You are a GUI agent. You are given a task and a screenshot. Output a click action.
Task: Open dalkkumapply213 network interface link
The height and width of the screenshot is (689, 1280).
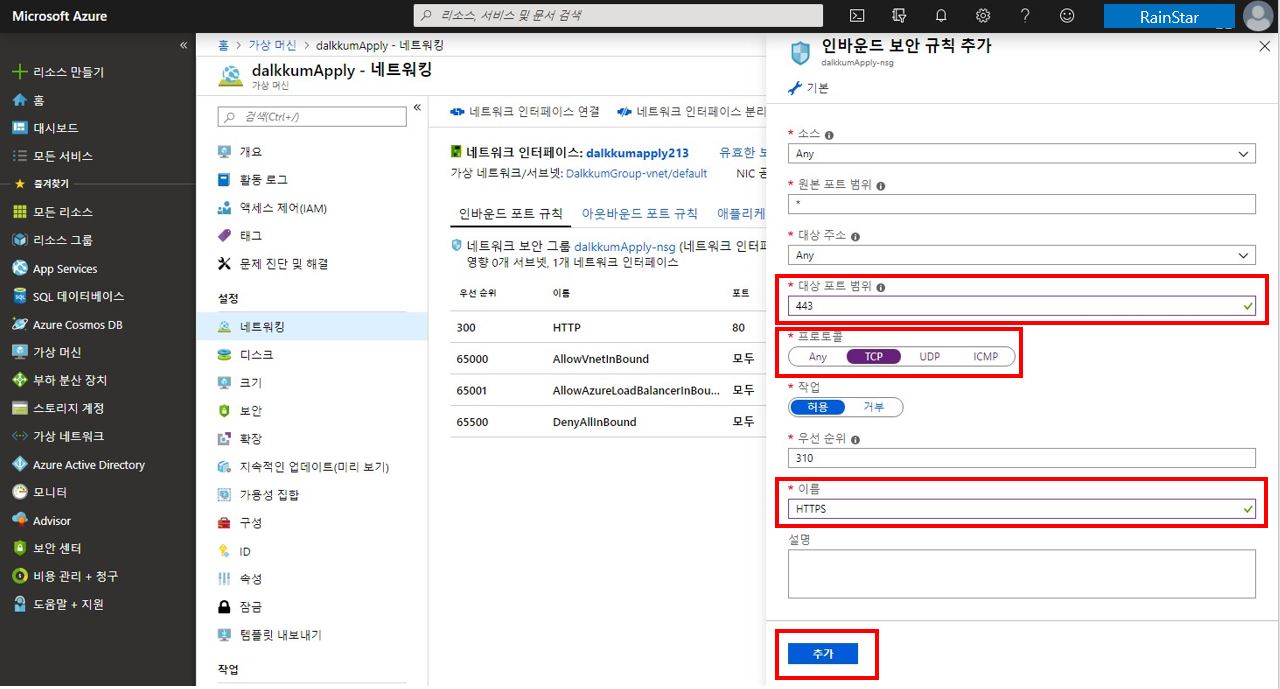[637, 153]
